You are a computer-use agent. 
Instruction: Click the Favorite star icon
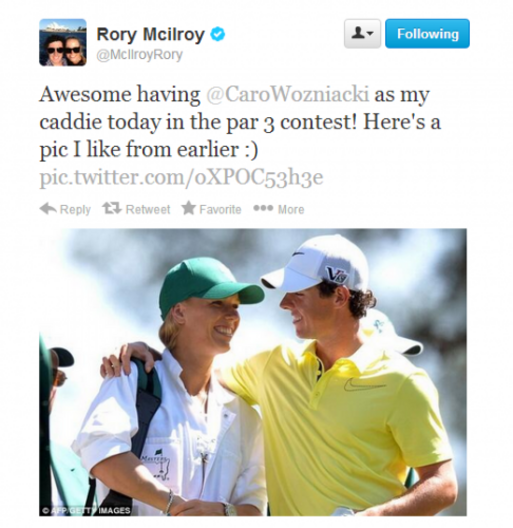[189, 208]
